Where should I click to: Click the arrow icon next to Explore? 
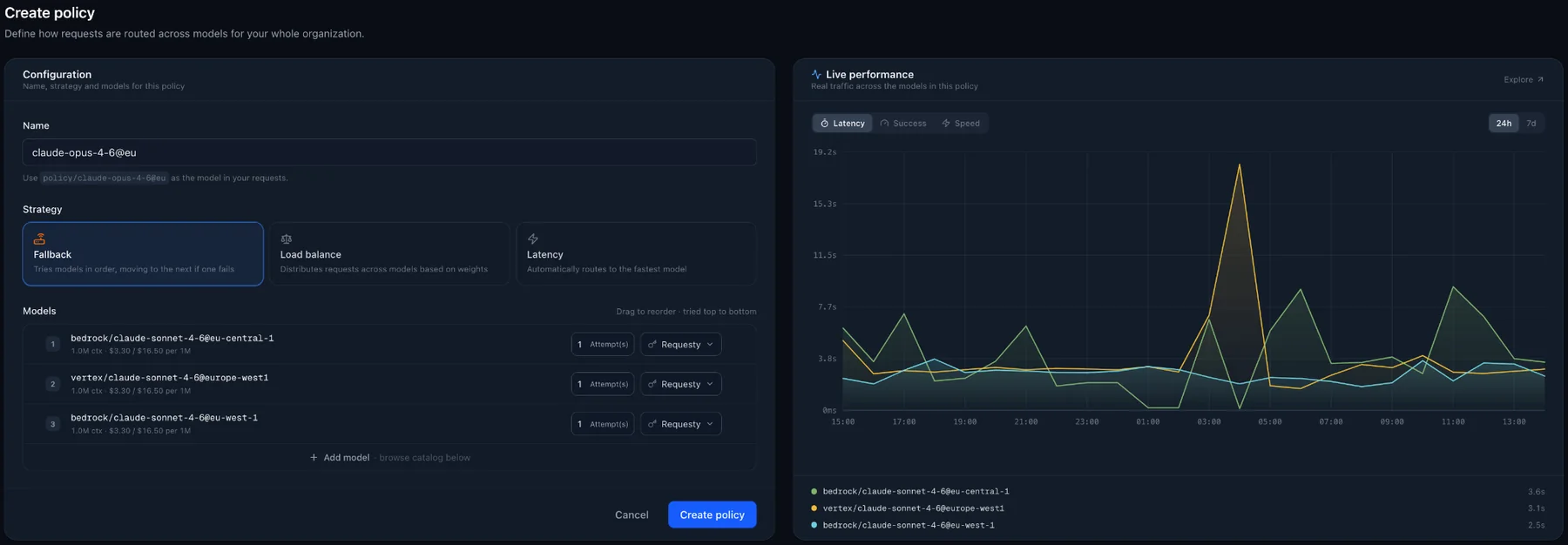click(1540, 79)
